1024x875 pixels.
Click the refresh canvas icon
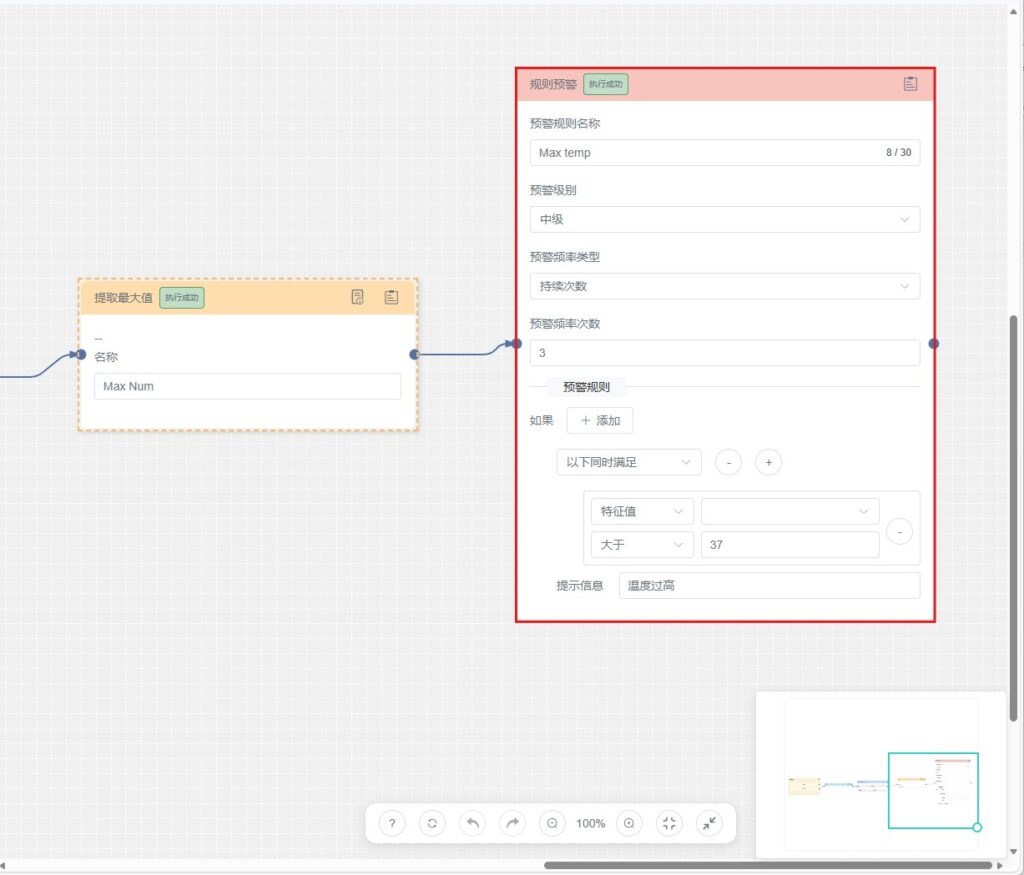[x=432, y=823]
